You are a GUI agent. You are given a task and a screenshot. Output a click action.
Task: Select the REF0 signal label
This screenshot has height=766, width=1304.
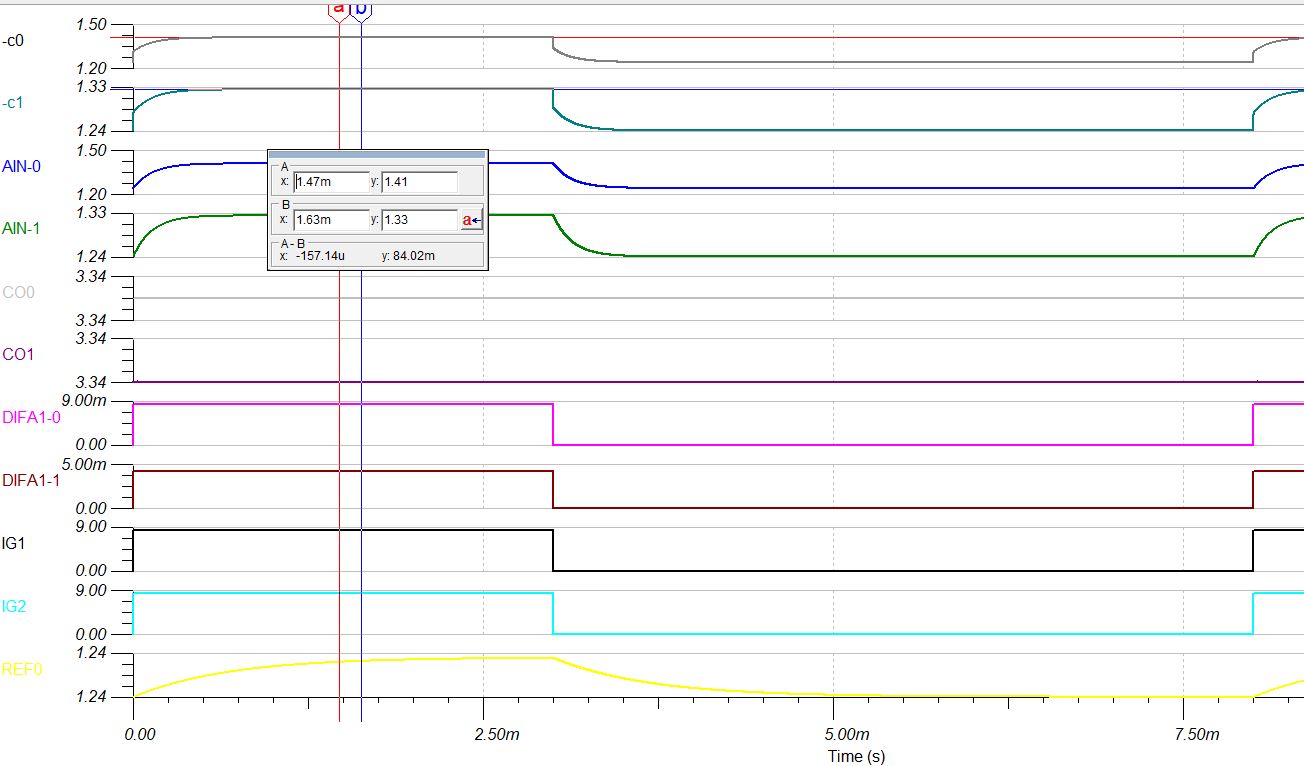click(22, 669)
